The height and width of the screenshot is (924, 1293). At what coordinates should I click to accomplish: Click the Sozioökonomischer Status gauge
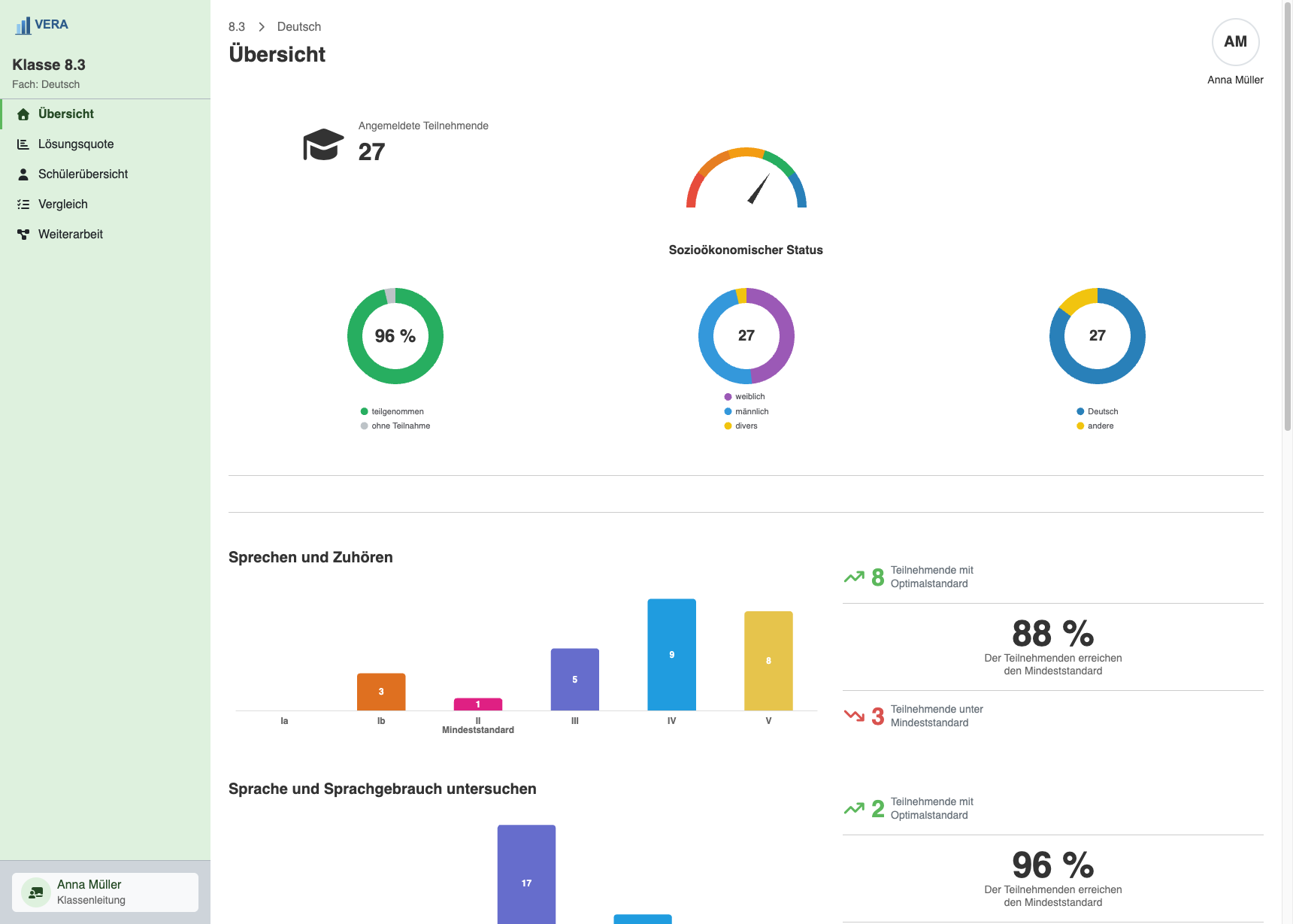point(746,177)
